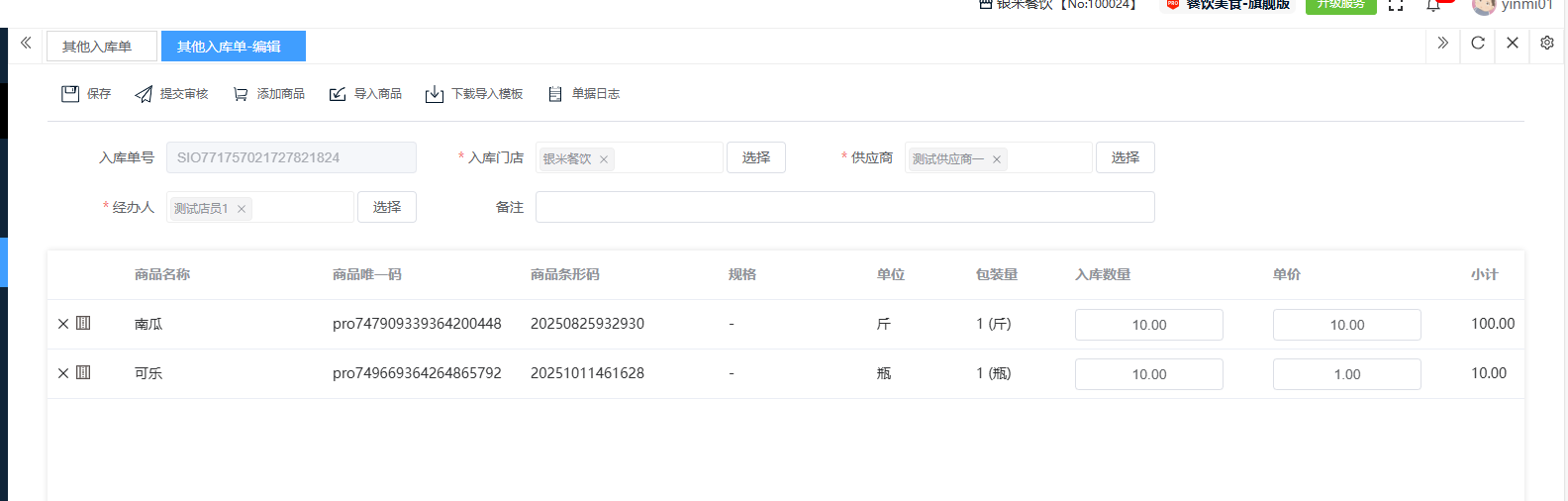Submit for review via 提交审核 icon
The image size is (1568, 501).
pyautogui.click(x=144, y=94)
